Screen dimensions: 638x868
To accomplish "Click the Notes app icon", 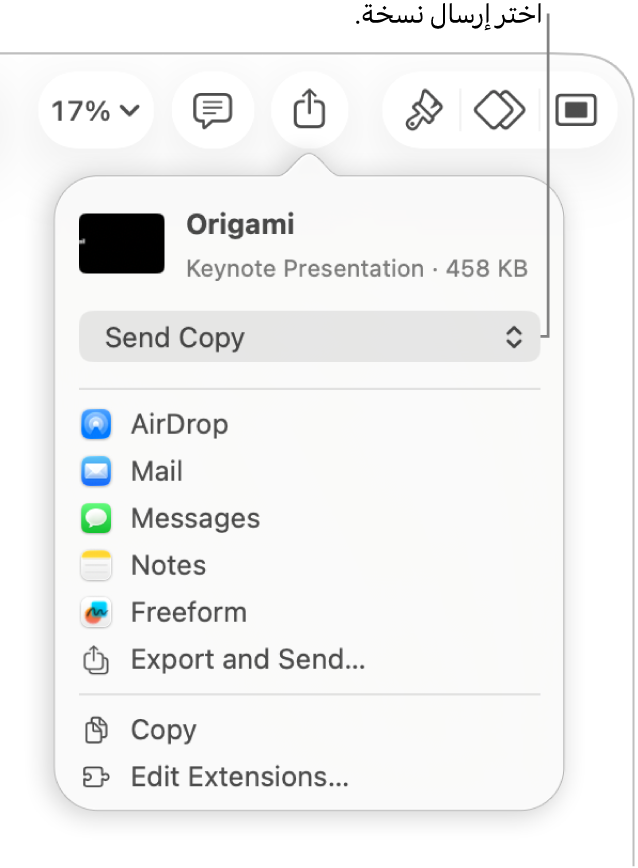I will tap(97, 565).
